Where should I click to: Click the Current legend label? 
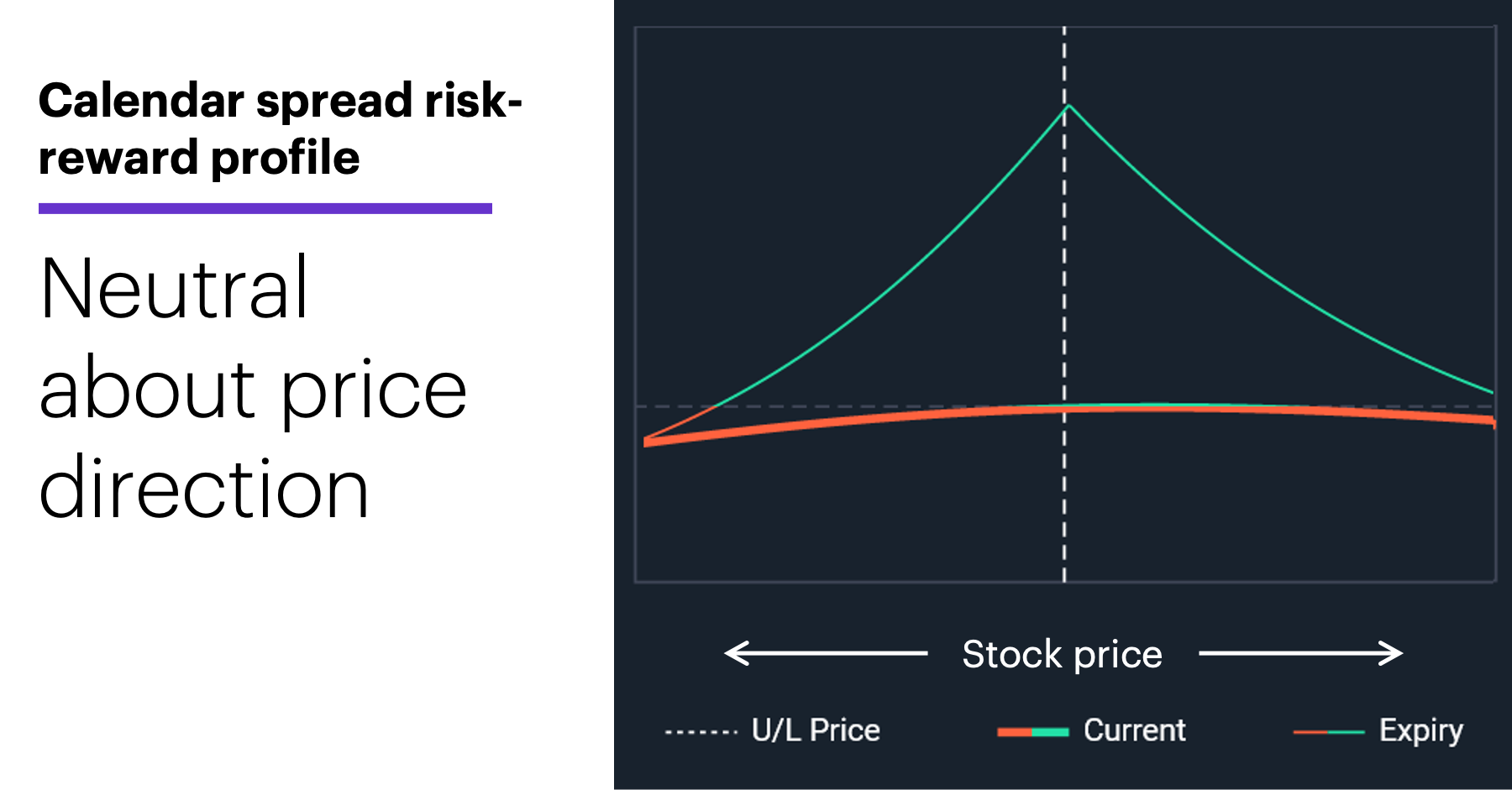(1134, 730)
